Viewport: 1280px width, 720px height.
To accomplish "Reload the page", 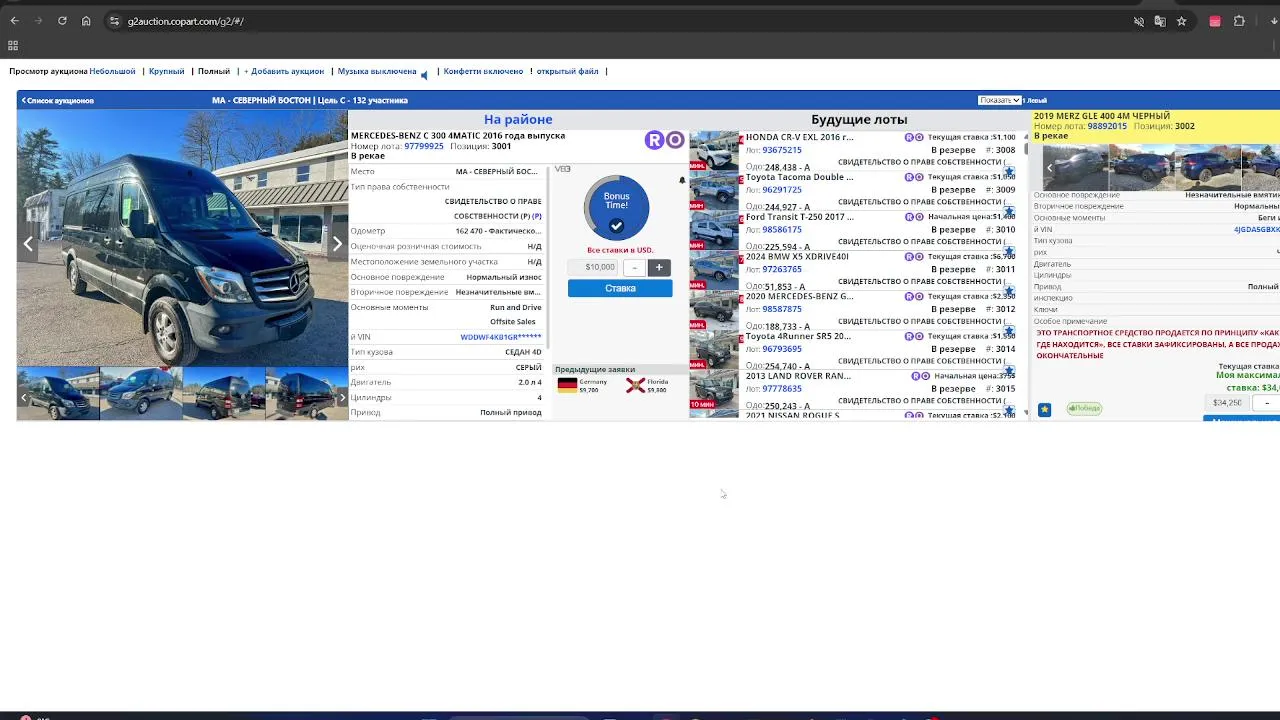I will point(62,21).
